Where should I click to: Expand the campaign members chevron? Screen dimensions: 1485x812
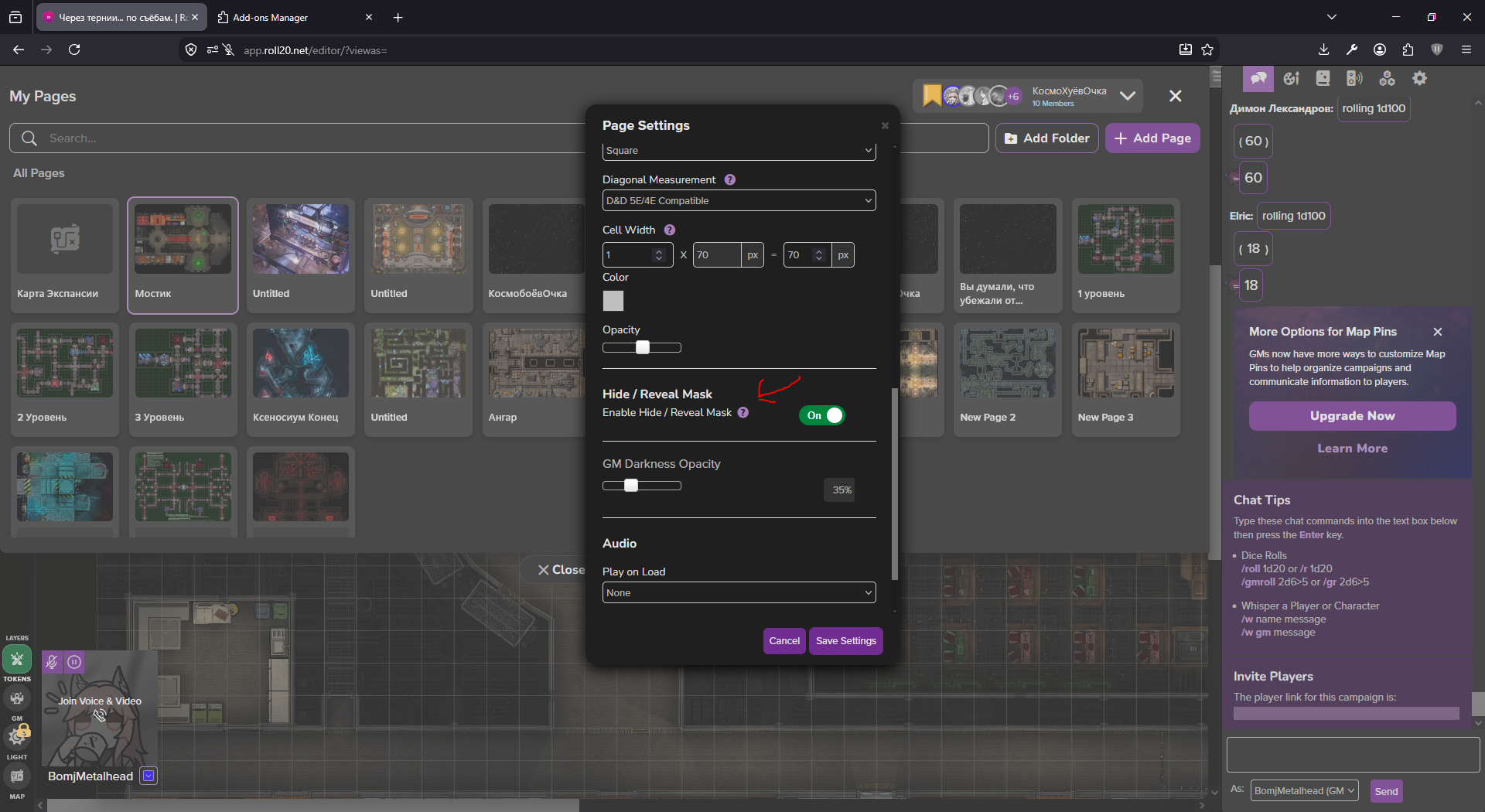click(x=1128, y=96)
